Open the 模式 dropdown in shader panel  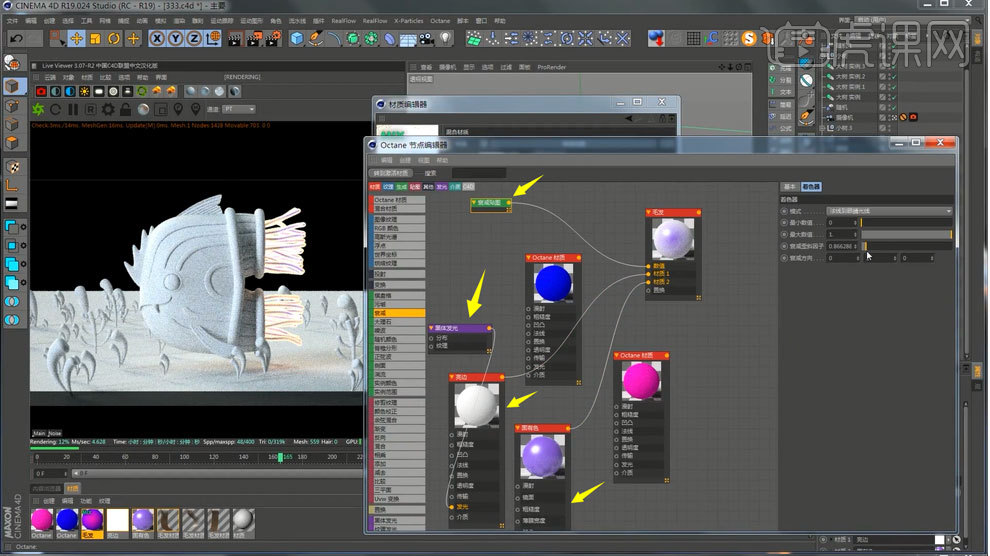(x=889, y=211)
